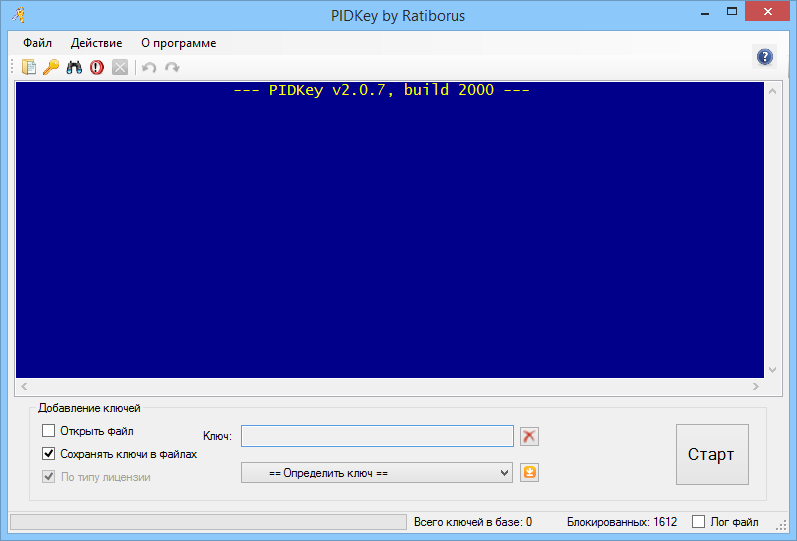This screenshot has width=797, height=541.
Task: Uncheck 'Сохранять ключи в файлах' checkbox
Action: 48,453
